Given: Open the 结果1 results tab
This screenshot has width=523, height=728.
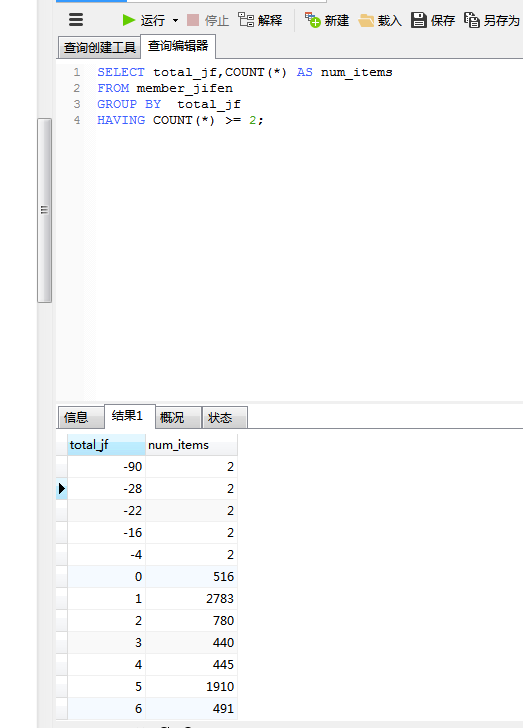Looking at the screenshot, I should click(x=130, y=416).
